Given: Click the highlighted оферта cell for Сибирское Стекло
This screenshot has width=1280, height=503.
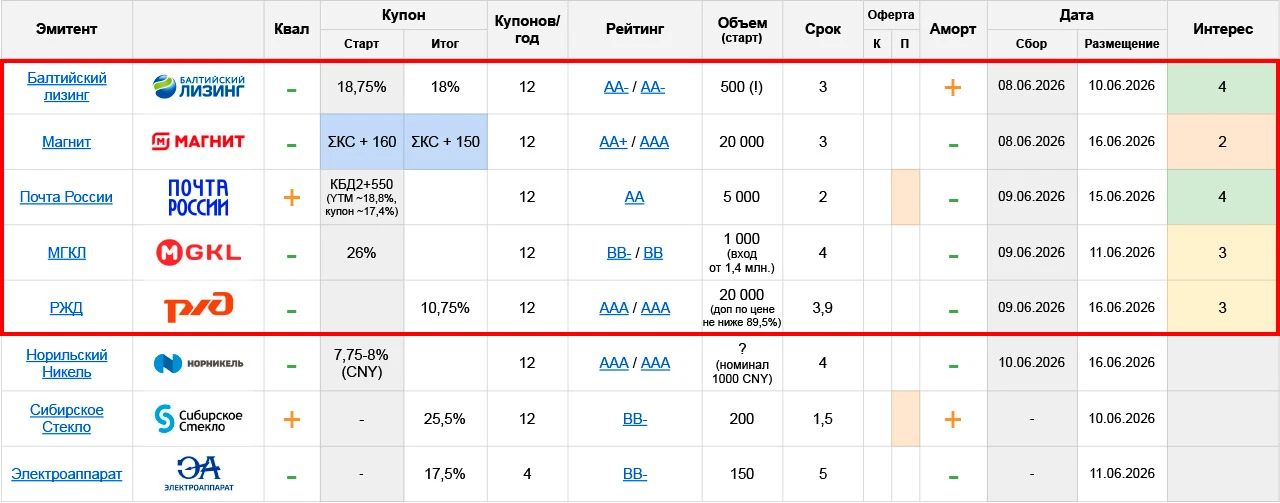Looking at the screenshot, I should 904,419.
